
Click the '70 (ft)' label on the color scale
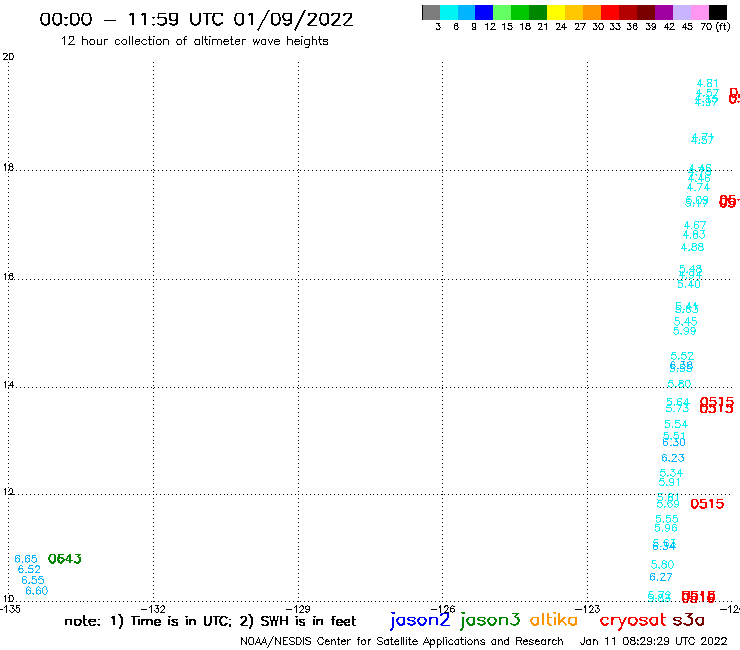coord(715,27)
